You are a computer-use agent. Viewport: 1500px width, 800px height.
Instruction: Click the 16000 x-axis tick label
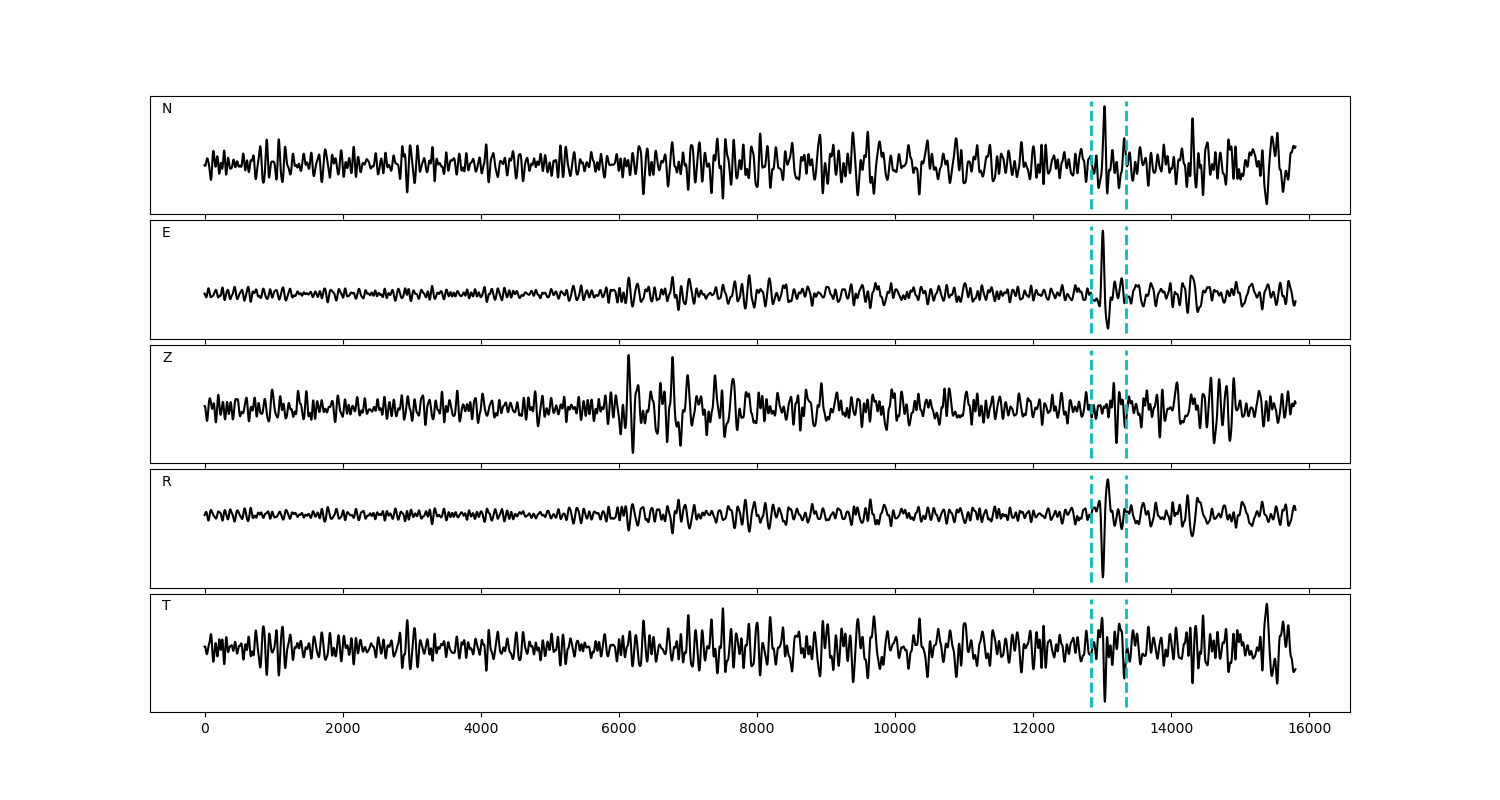click(1309, 730)
